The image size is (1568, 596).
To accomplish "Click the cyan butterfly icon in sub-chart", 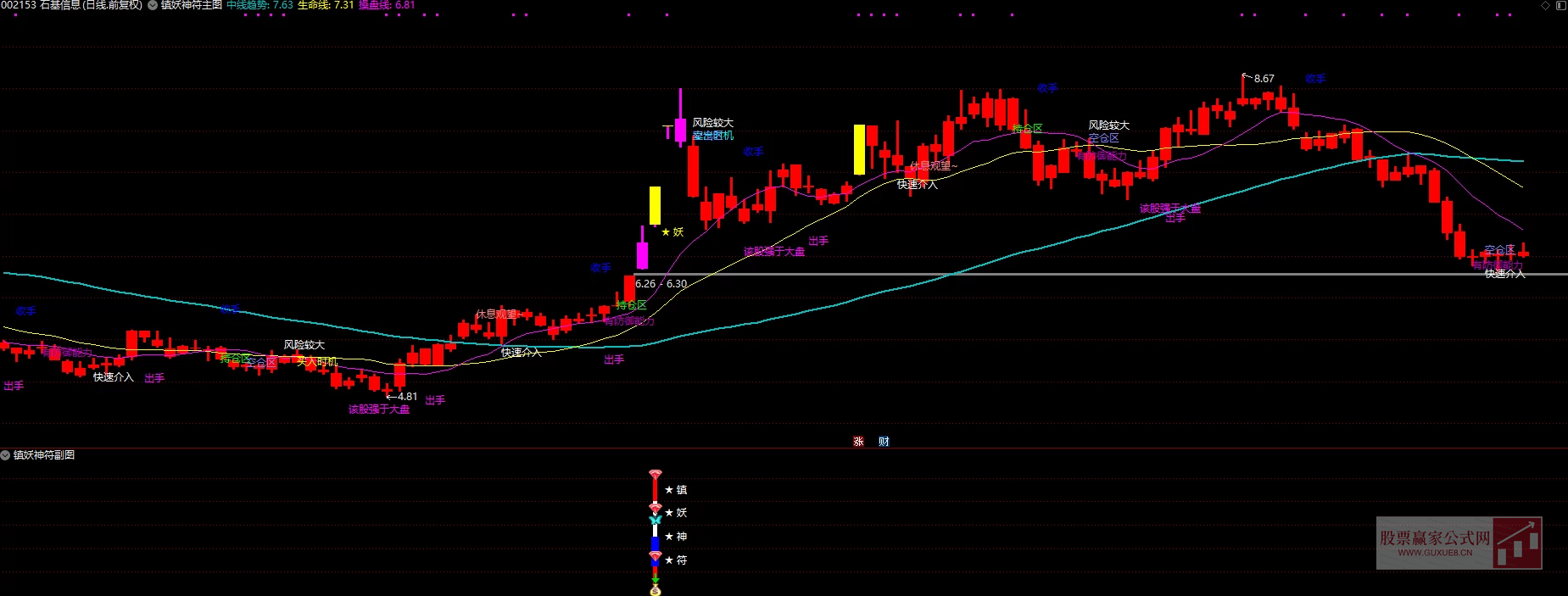I will click(655, 520).
